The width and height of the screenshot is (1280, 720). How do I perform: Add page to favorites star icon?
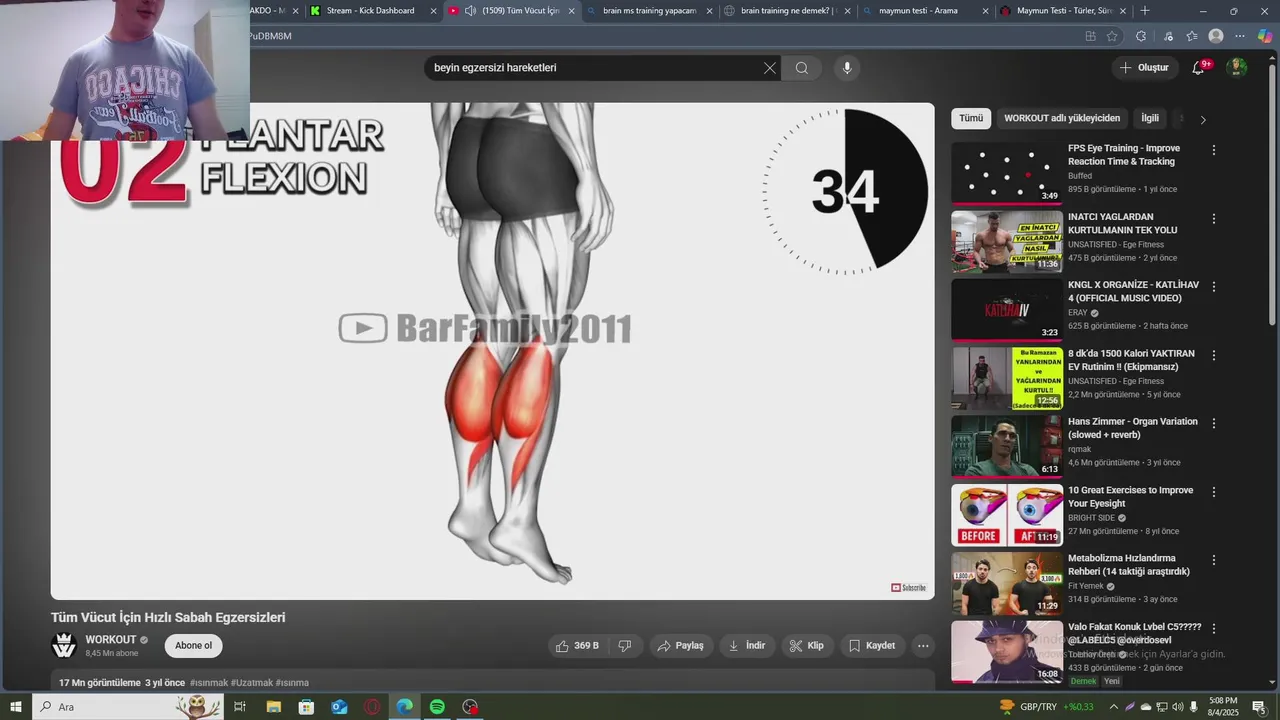pyautogui.click(x=1112, y=36)
